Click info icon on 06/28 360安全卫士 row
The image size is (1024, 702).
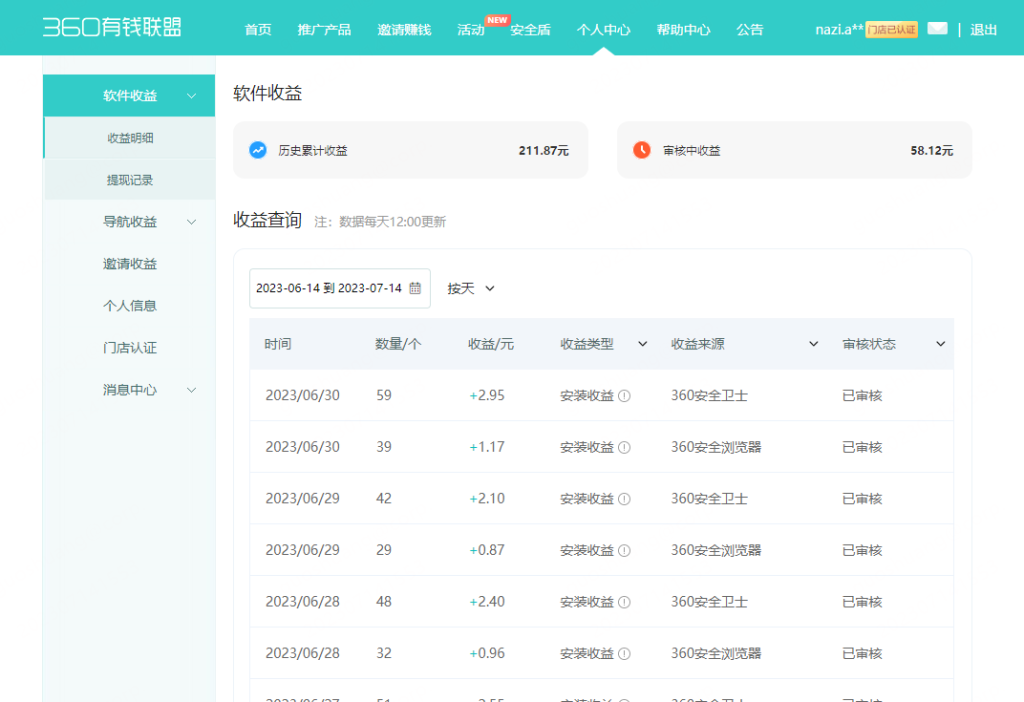[624, 602]
